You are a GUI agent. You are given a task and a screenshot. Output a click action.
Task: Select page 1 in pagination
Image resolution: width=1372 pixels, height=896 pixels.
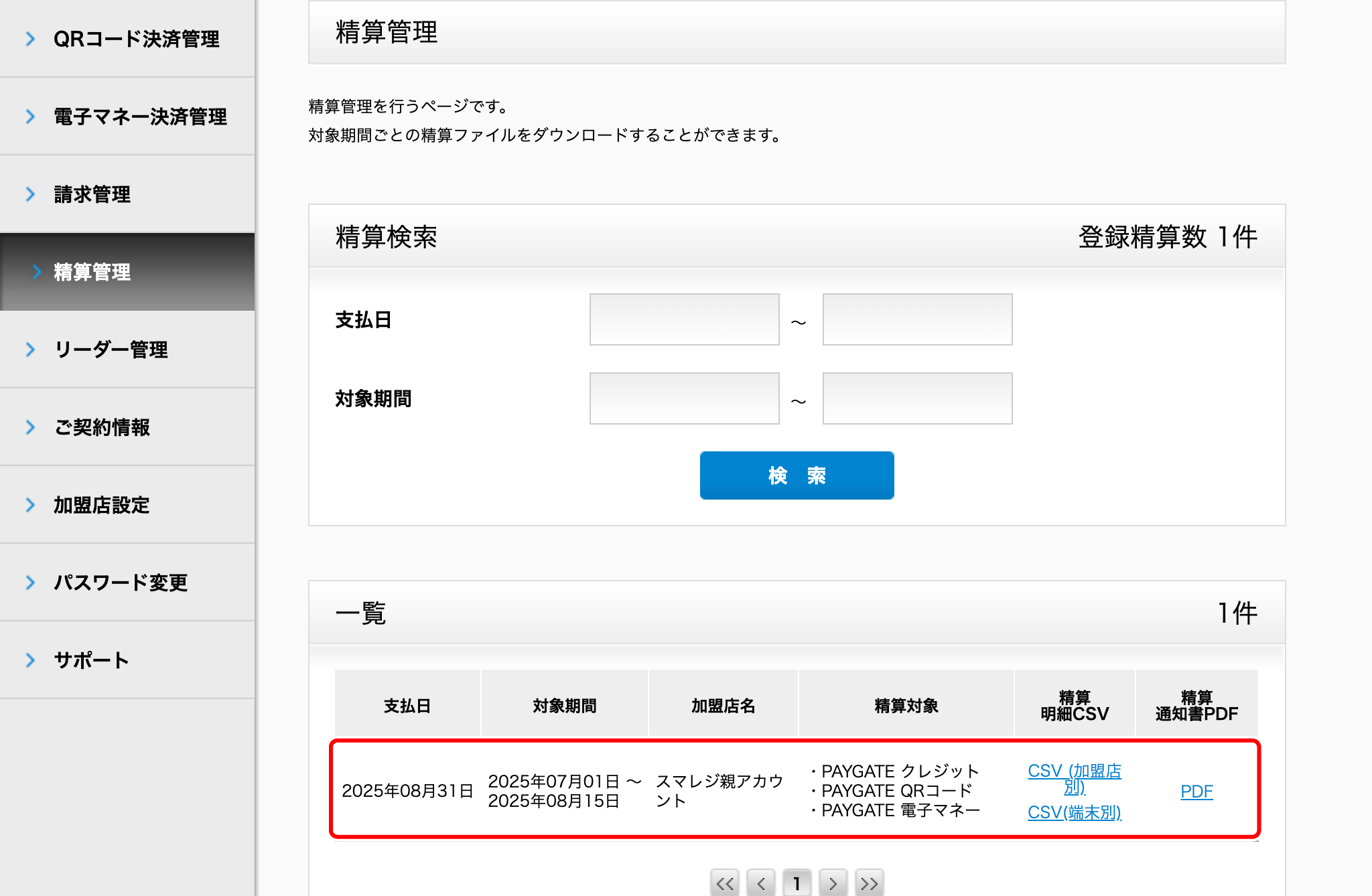(x=797, y=883)
